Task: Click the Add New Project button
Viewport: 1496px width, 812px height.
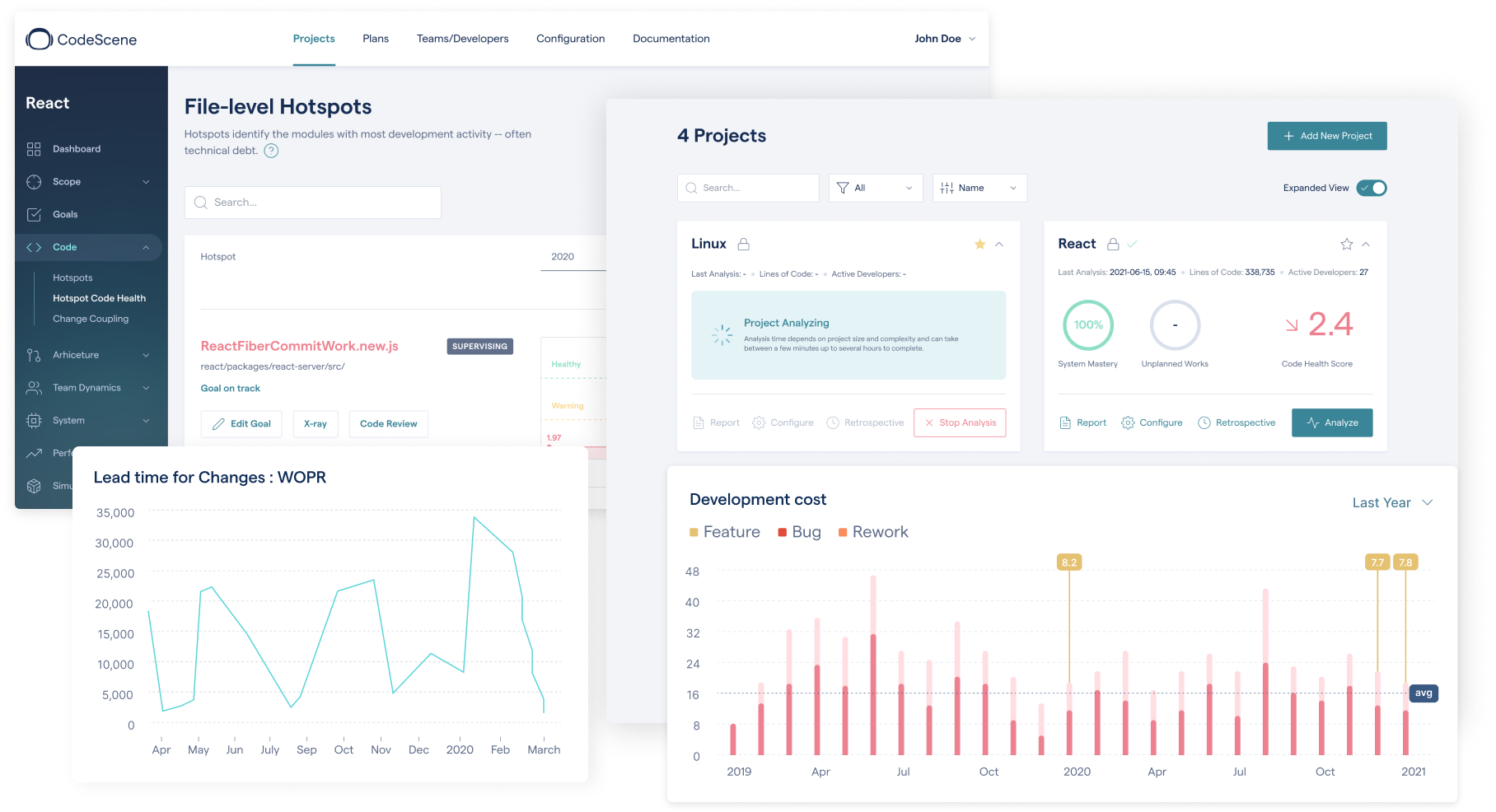Action: pyautogui.click(x=1326, y=136)
